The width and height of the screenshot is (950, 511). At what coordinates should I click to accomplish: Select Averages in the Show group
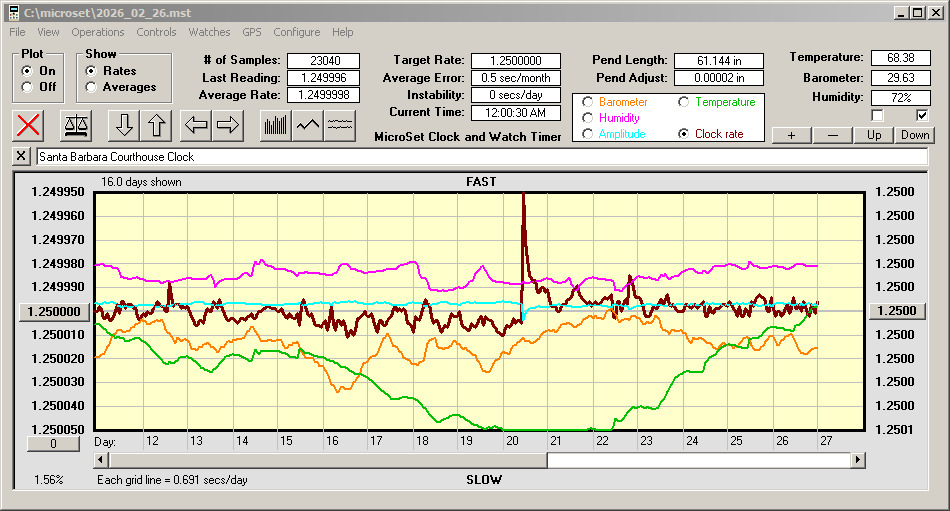point(91,87)
